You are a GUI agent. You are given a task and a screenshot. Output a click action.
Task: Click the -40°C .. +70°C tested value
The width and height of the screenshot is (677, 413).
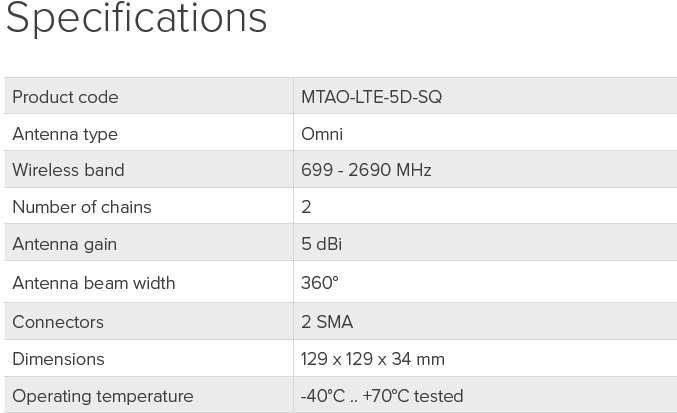[x=382, y=396]
